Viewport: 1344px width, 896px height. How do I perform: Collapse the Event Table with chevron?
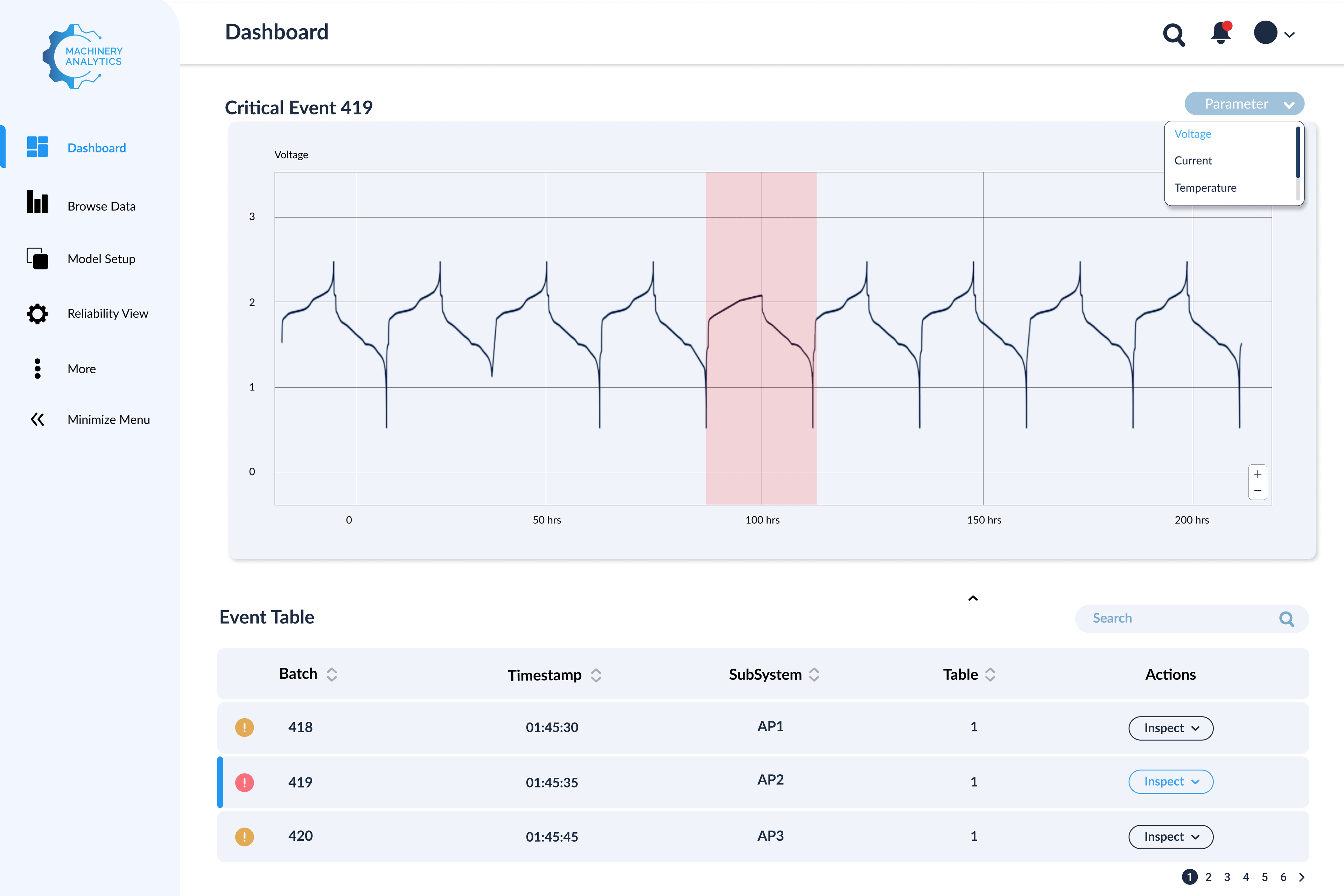tap(972, 598)
